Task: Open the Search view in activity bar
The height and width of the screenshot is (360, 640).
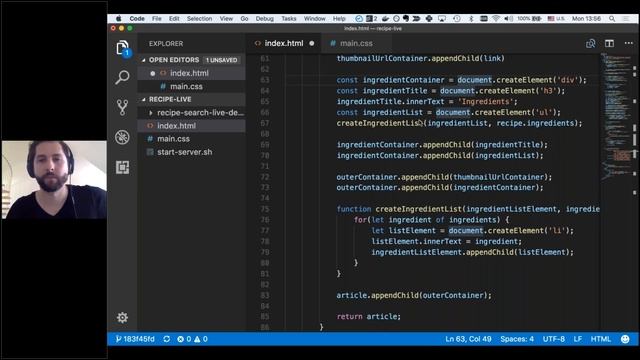Action: point(122,77)
